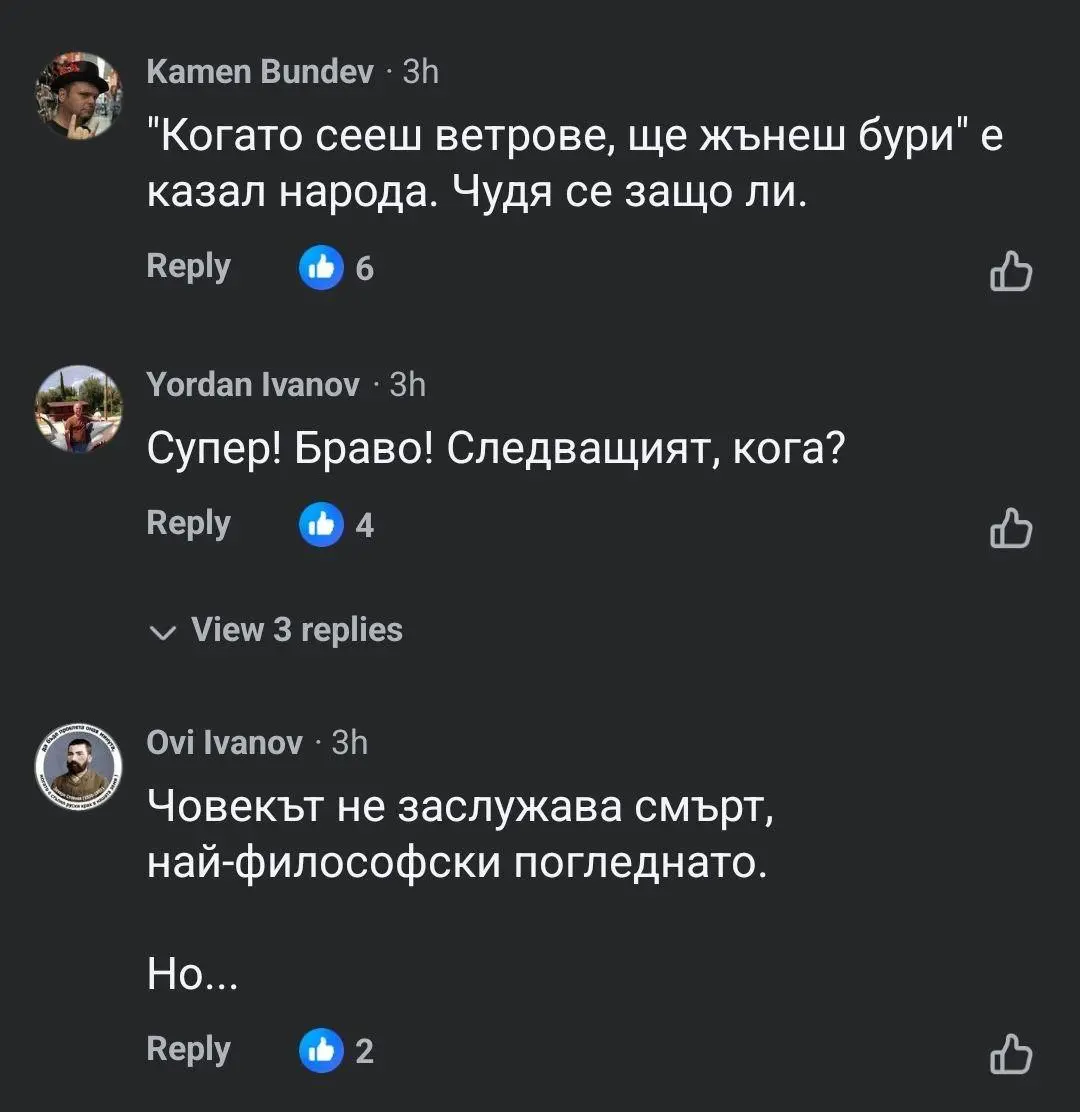
Task: Click the 3h timestamp on Kamen Bundev's comment
Action: click(x=420, y=72)
